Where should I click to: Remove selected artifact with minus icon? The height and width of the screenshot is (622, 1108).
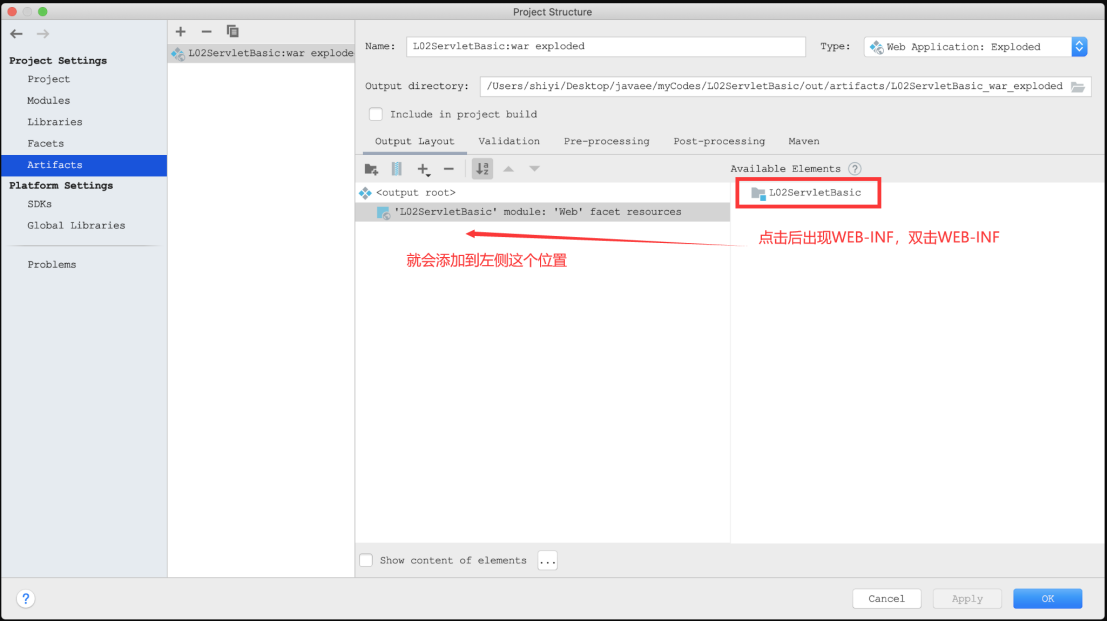206,31
